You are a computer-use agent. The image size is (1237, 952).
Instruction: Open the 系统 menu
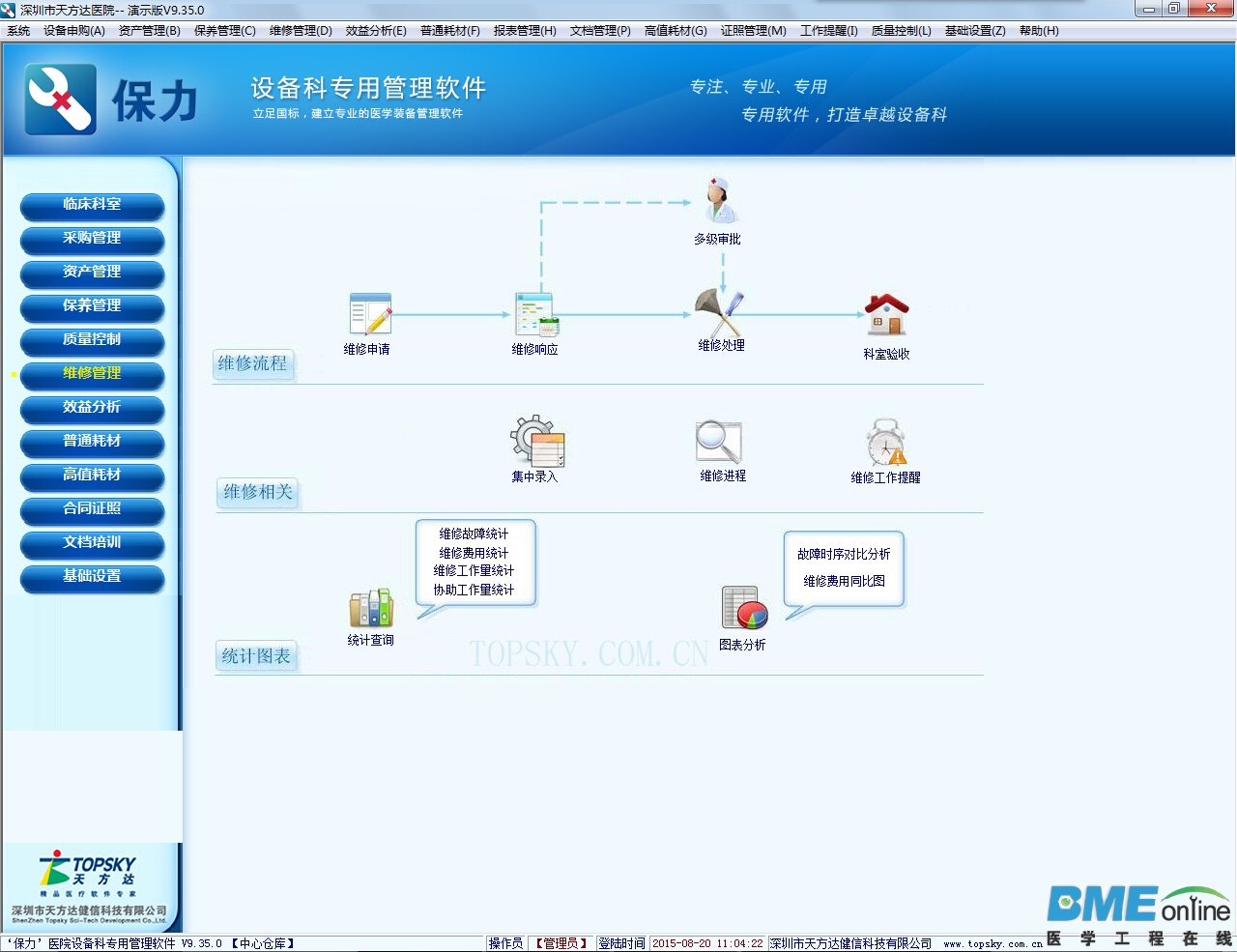click(17, 30)
